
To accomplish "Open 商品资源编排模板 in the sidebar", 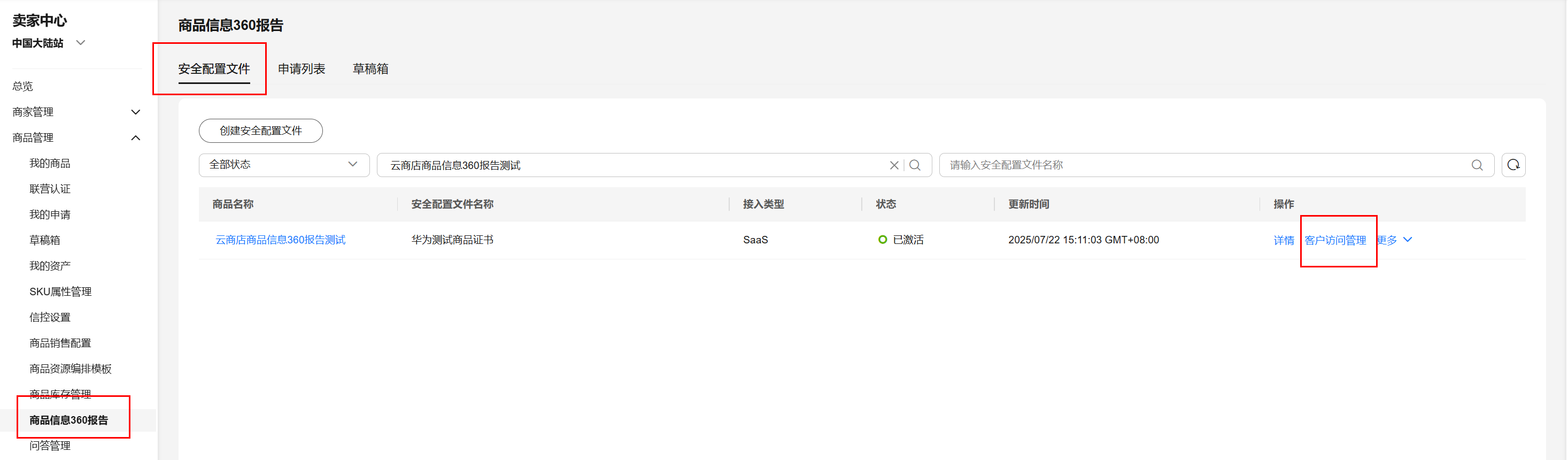I will click(71, 369).
